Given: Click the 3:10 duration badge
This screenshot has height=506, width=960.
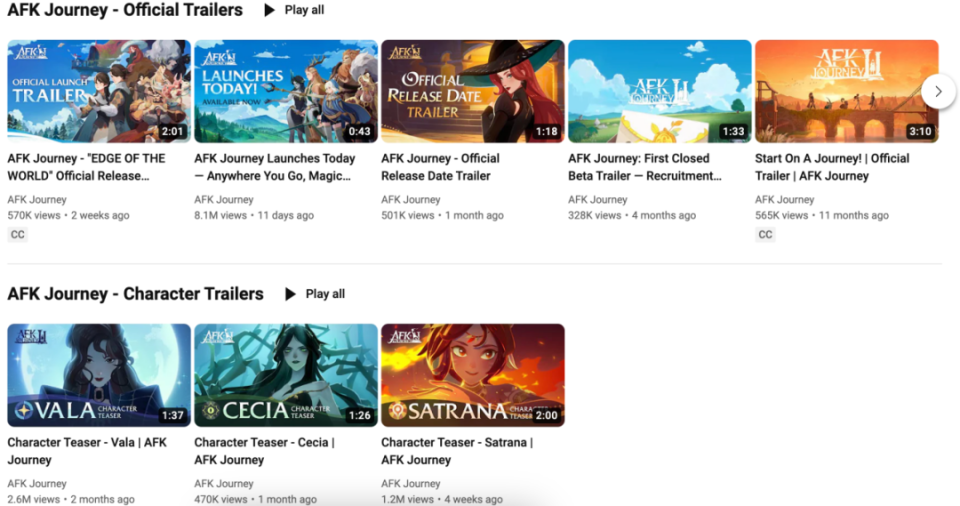Looking at the screenshot, I should 920,132.
